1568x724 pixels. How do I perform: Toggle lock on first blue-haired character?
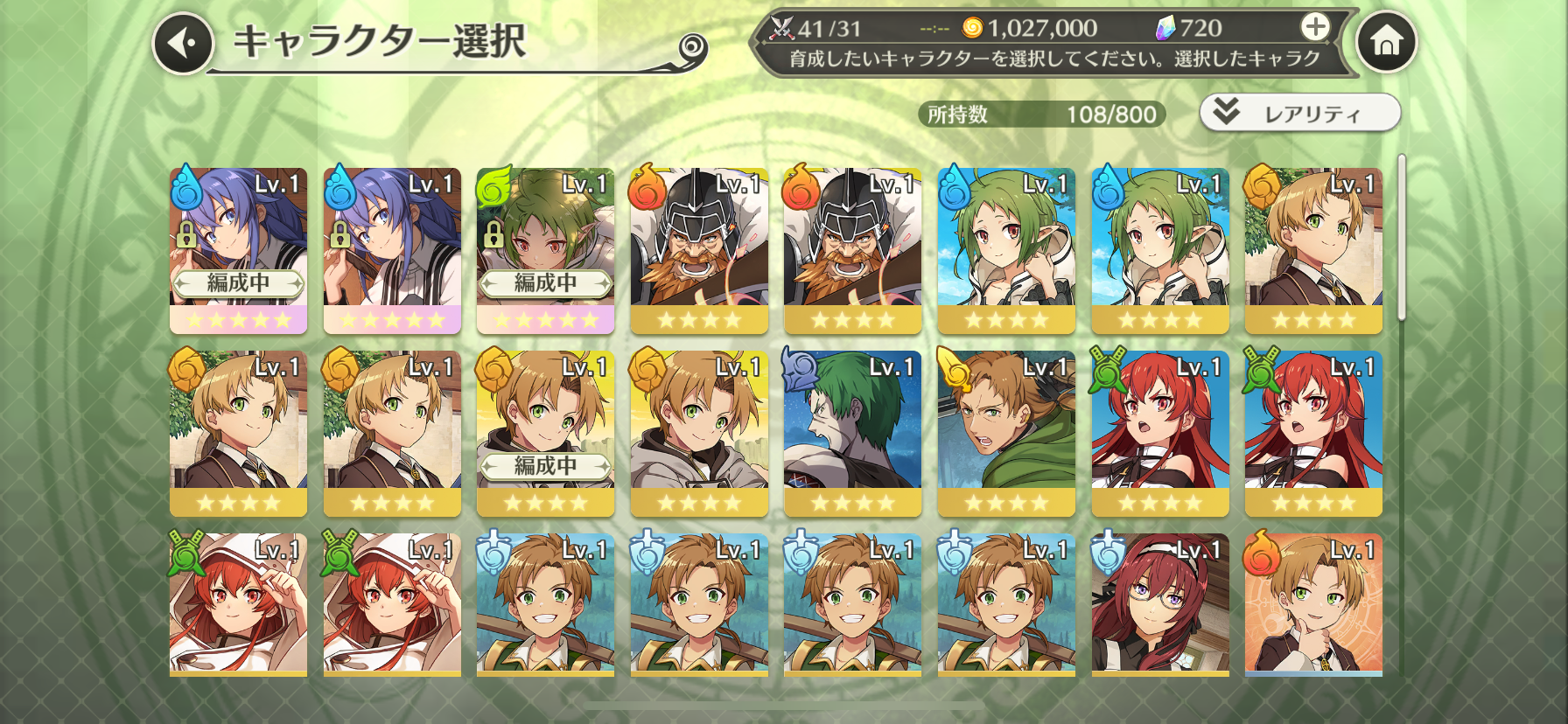click(x=185, y=235)
